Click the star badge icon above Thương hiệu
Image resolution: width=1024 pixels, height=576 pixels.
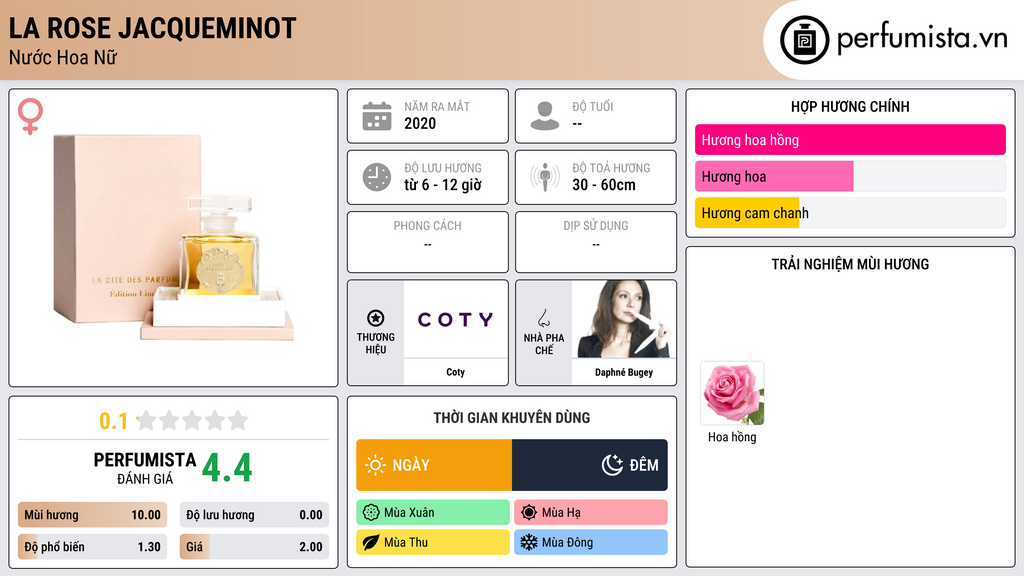click(376, 318)
